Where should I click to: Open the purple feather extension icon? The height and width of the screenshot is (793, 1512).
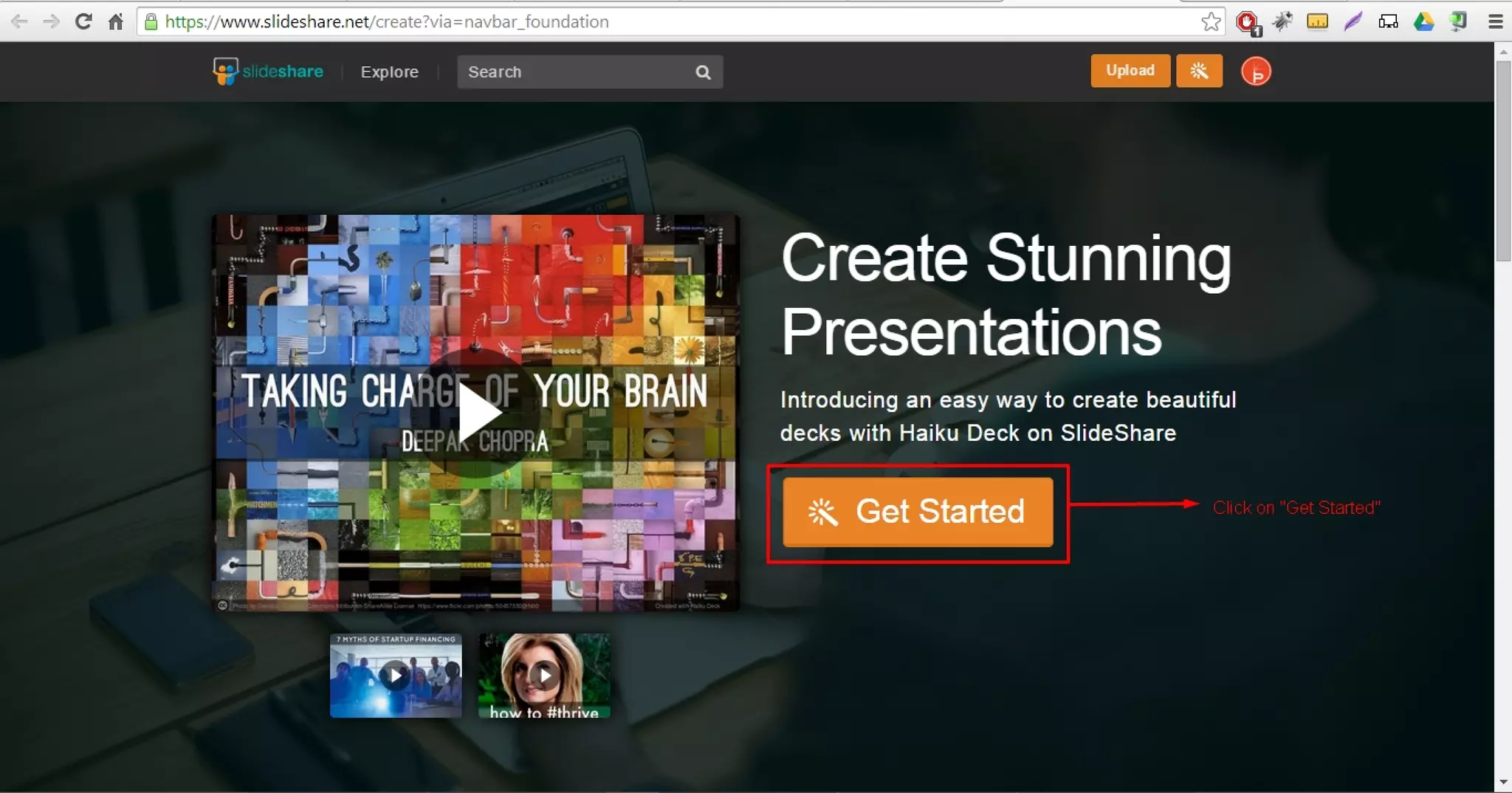1353,21
